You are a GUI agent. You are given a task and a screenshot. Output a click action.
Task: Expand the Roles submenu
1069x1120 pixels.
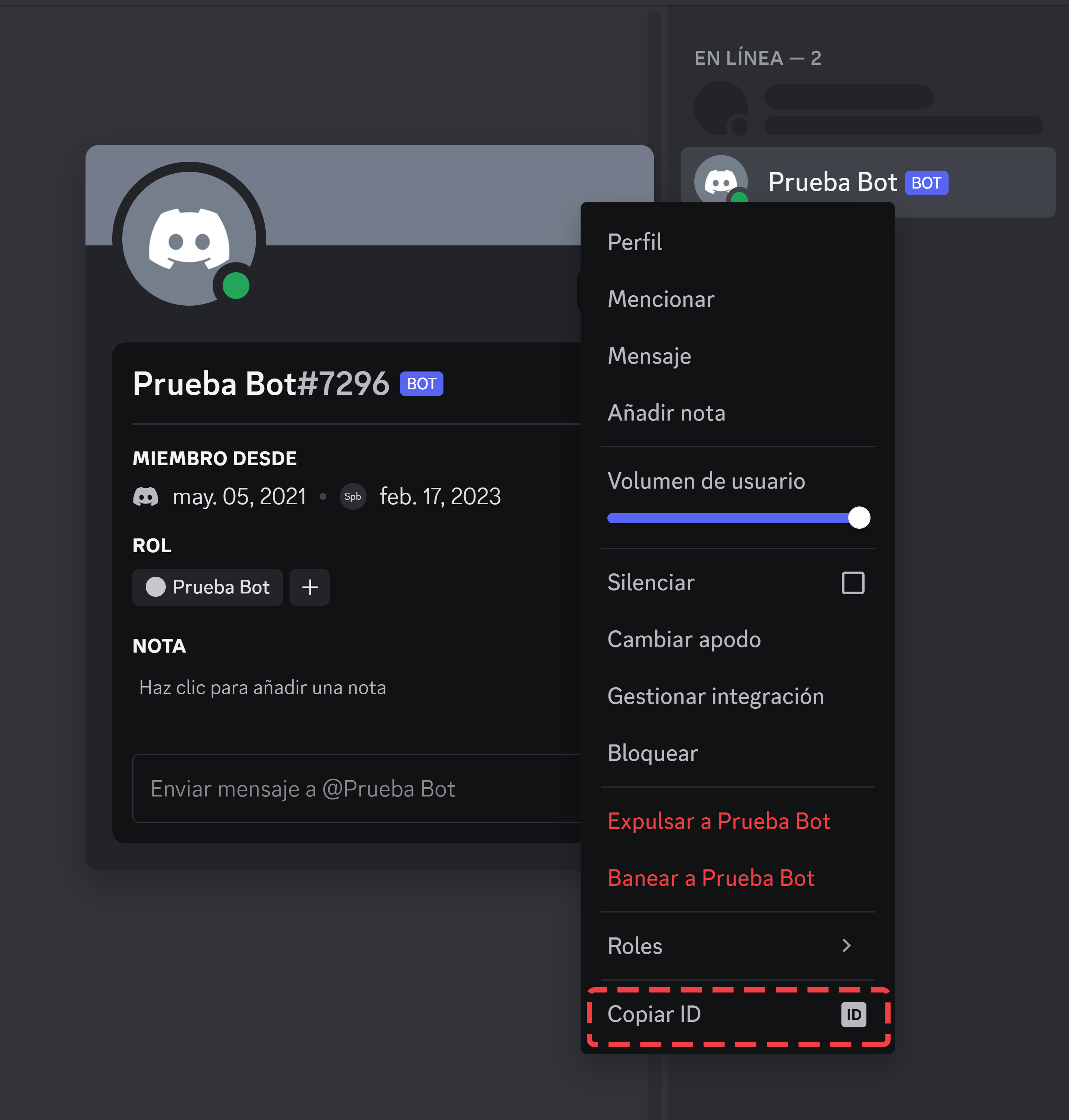click(x=737, y=946)
